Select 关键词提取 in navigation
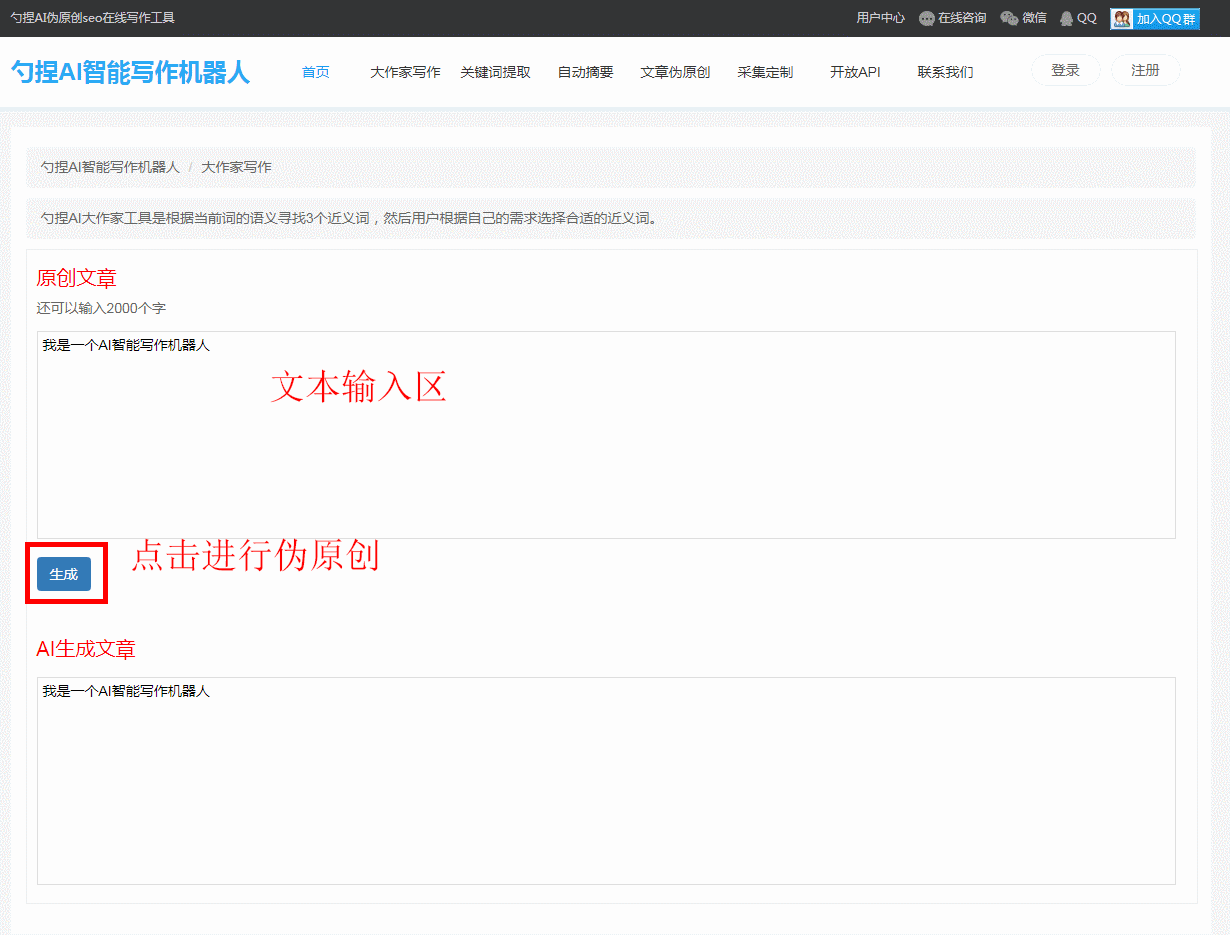Image resolution: width=1230 pixels, height=935 pixels. [495, 72]
